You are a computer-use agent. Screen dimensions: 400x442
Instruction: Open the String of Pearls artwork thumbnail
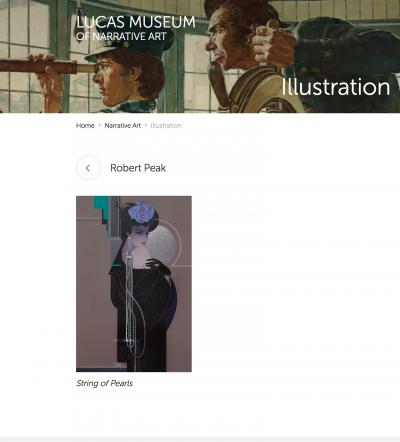[134, 284]
